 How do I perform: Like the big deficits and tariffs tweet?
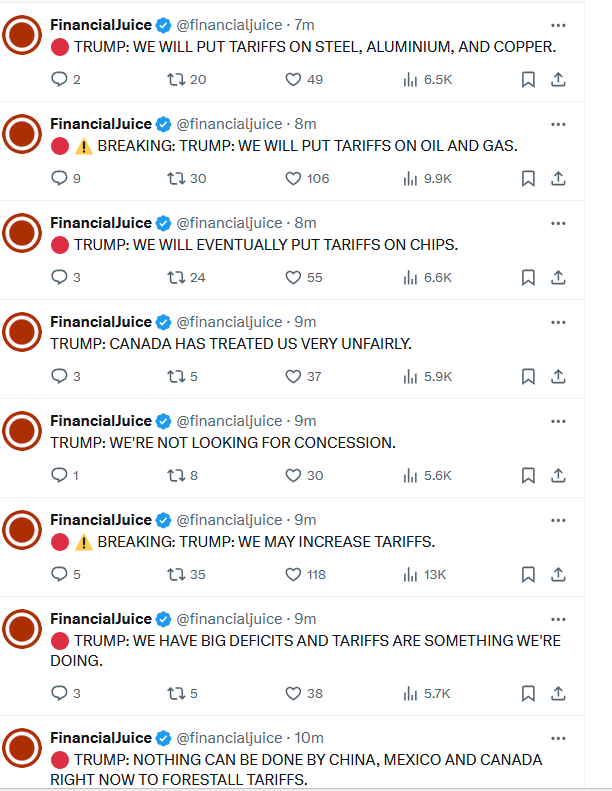click(293, 693)
